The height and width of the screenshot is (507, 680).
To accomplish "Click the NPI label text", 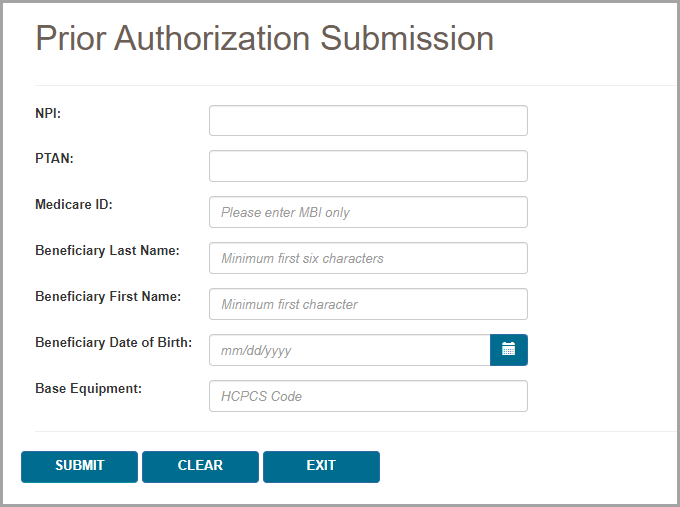I will point(48,113).
